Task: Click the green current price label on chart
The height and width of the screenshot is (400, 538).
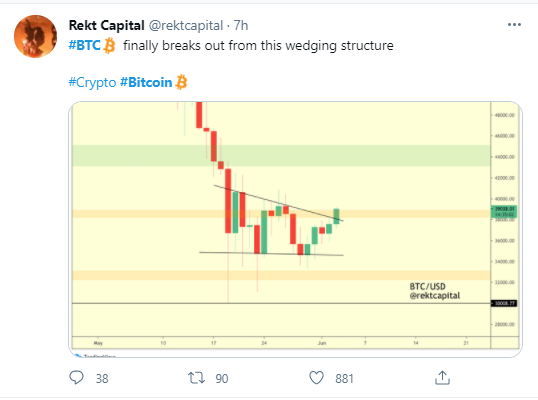Action: (x=504, y=212)
